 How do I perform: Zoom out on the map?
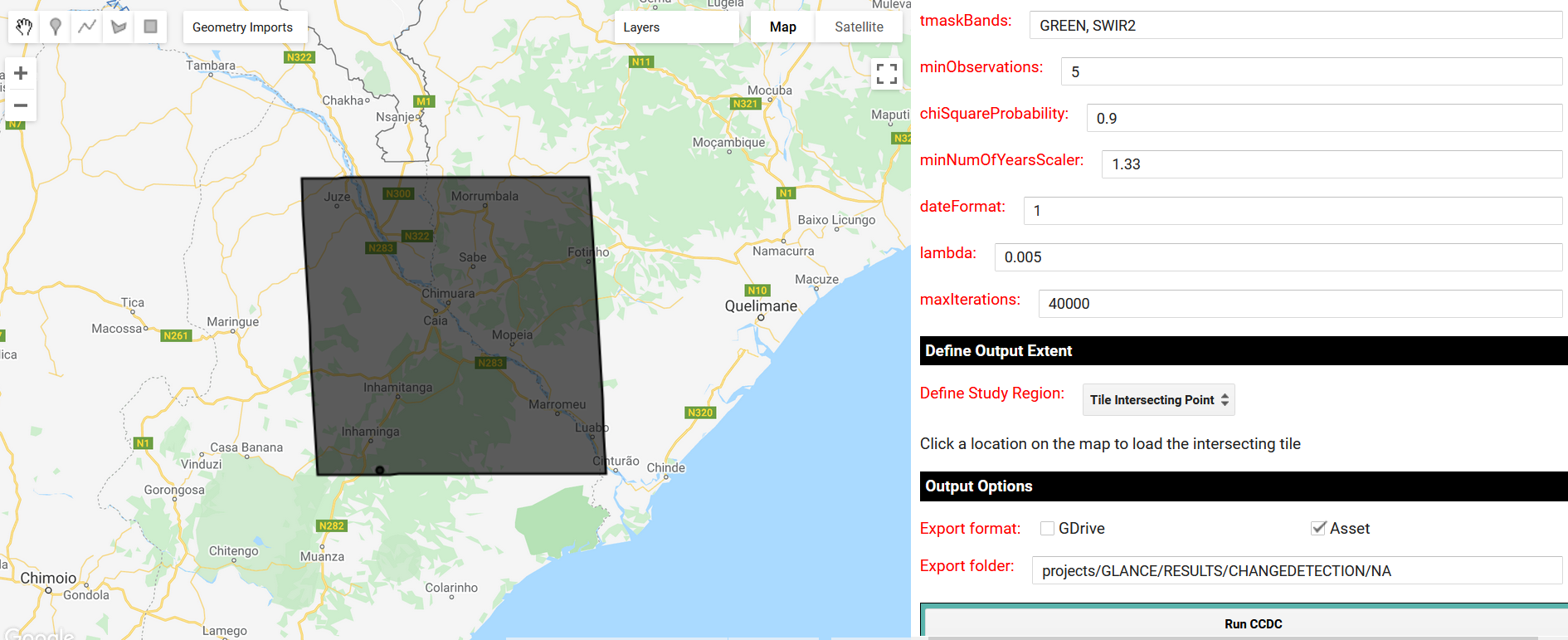[21, 105]
